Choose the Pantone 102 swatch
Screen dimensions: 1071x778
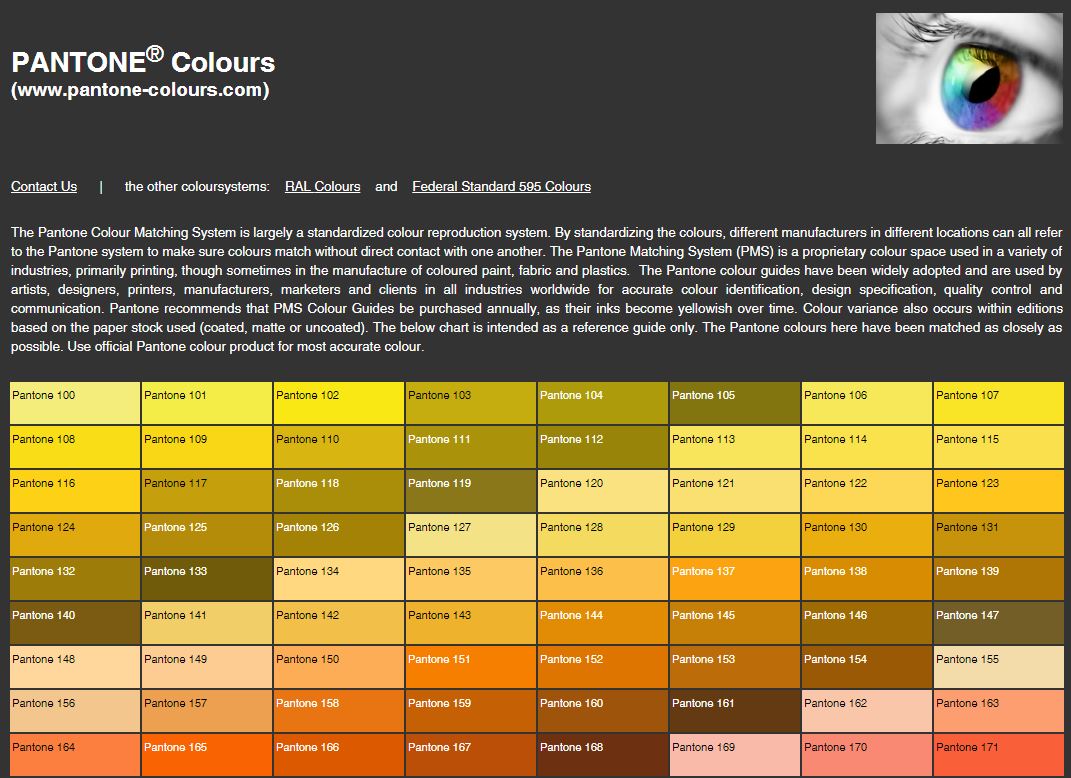(339, 403)
